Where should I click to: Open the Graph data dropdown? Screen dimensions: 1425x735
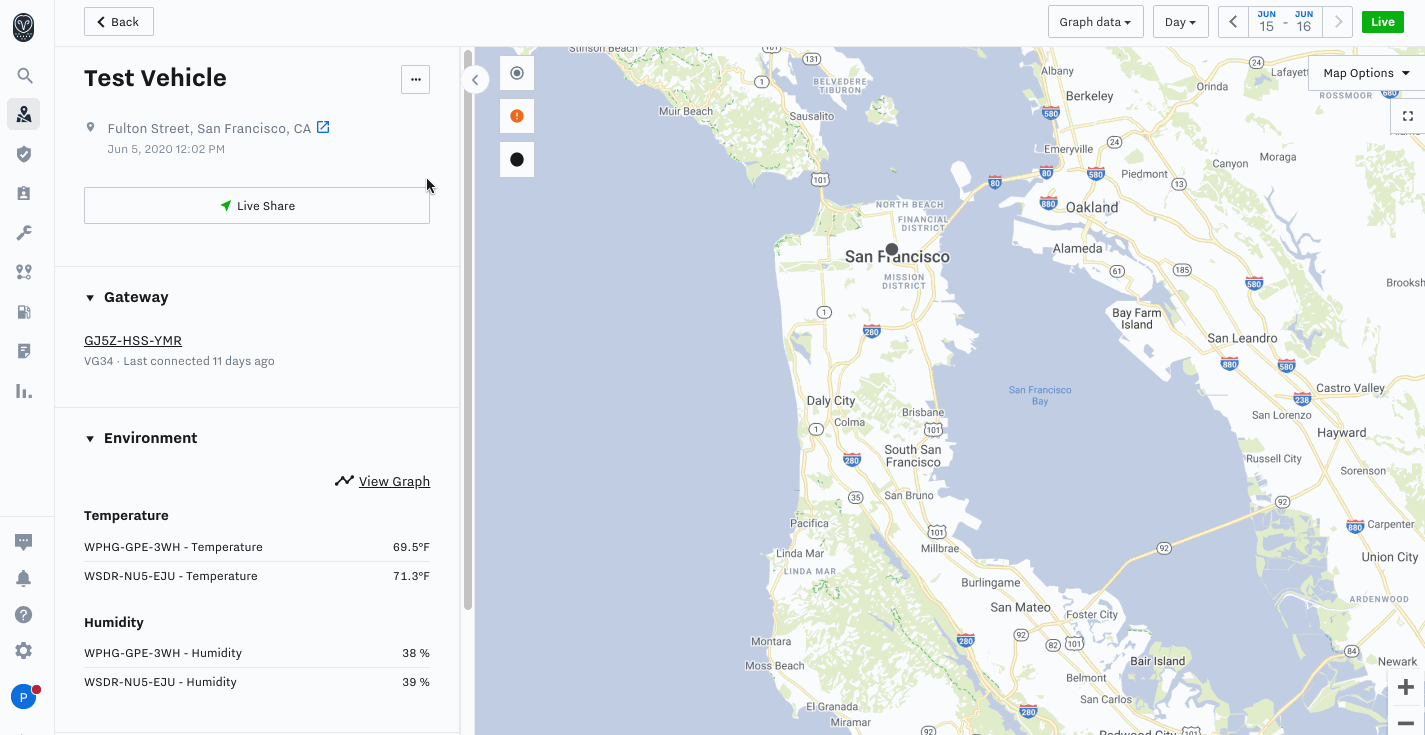click(1095, 22)
